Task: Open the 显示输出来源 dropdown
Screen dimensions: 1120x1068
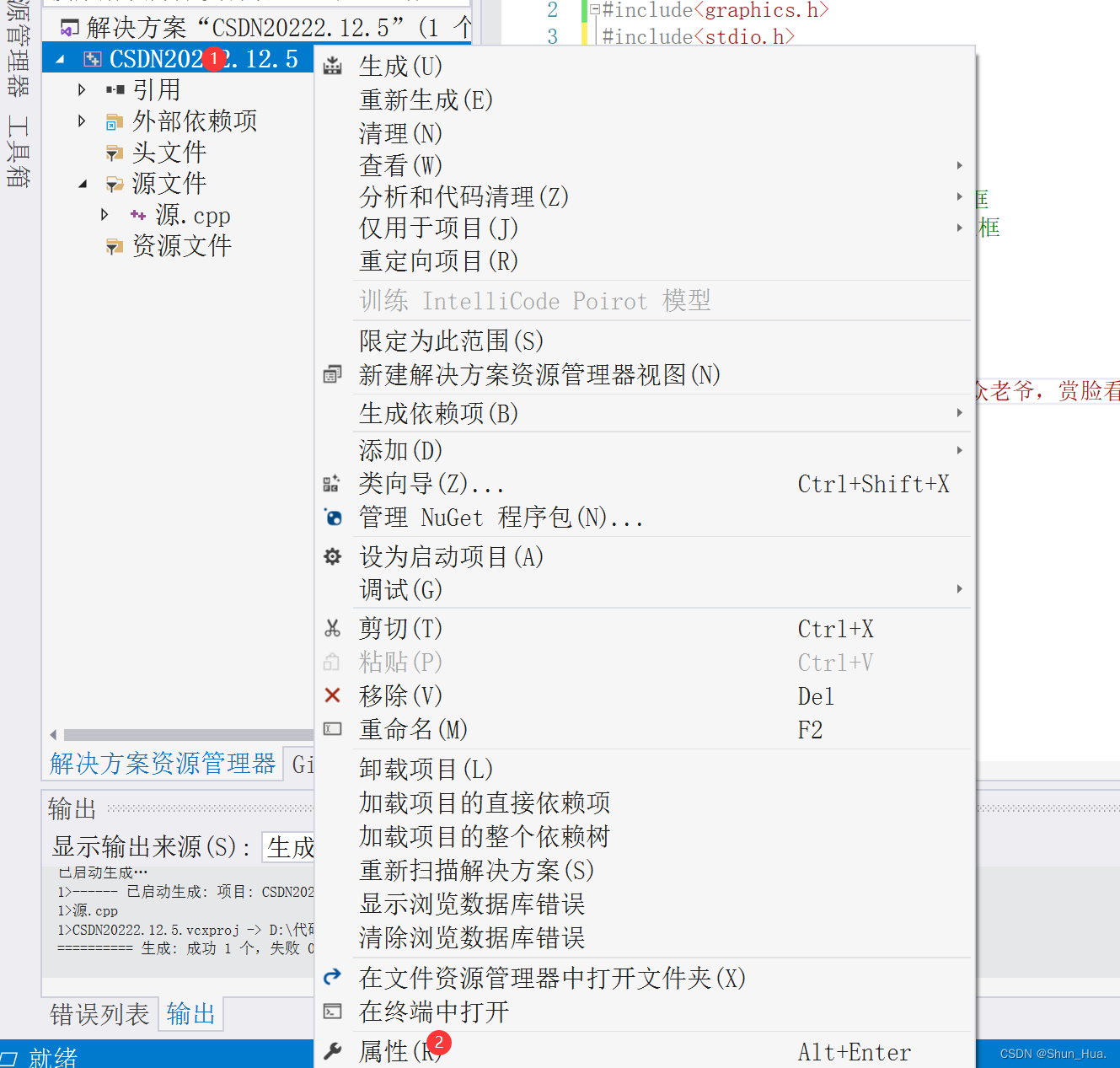Action: (288, 847)
